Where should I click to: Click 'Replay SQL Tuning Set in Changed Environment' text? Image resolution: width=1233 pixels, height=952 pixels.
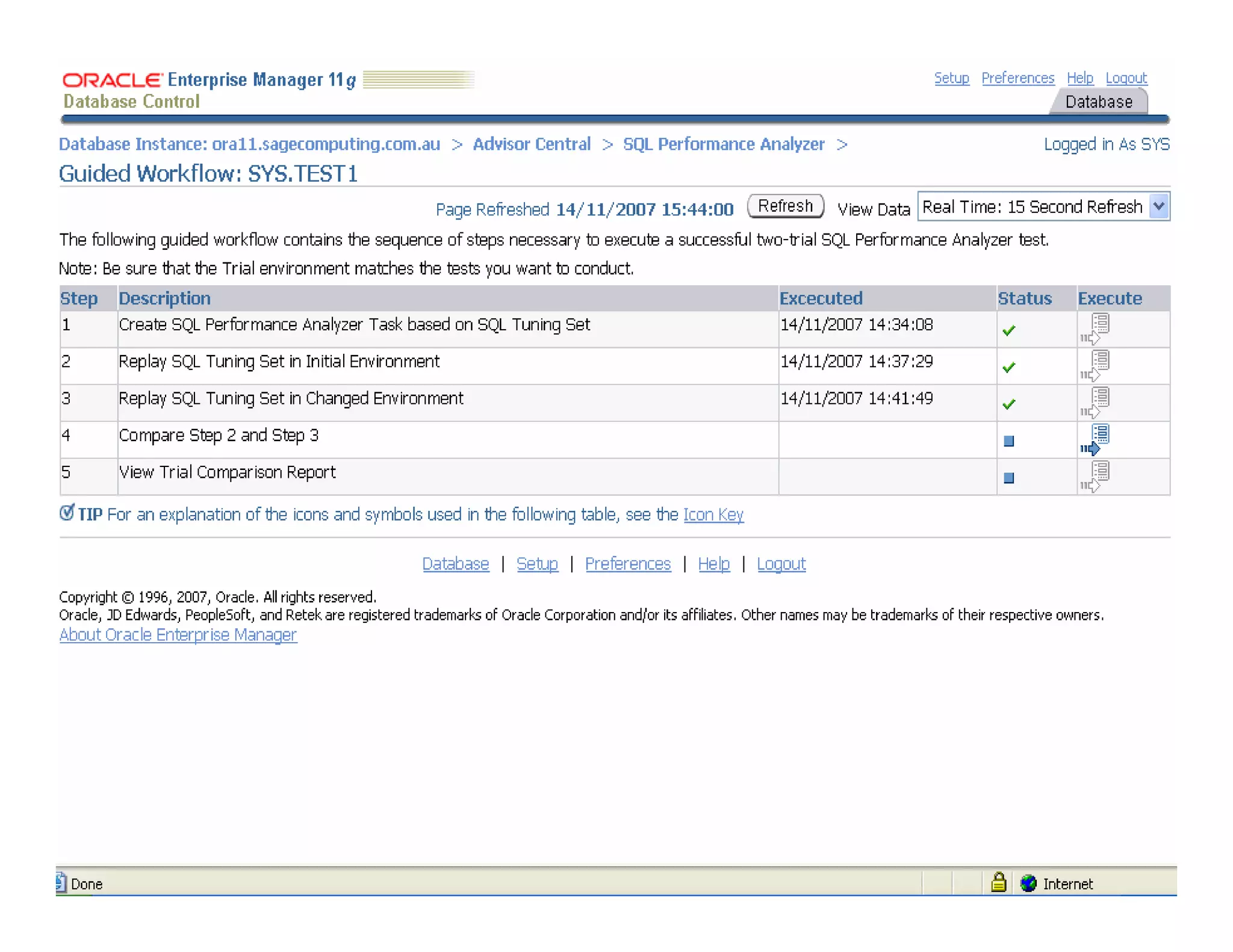click(291, 398)
